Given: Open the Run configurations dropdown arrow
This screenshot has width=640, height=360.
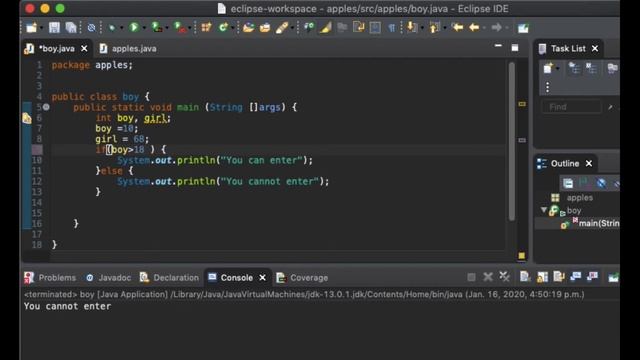Looking at the screenshot, I should pyautogui.click(x=144, y=28).
